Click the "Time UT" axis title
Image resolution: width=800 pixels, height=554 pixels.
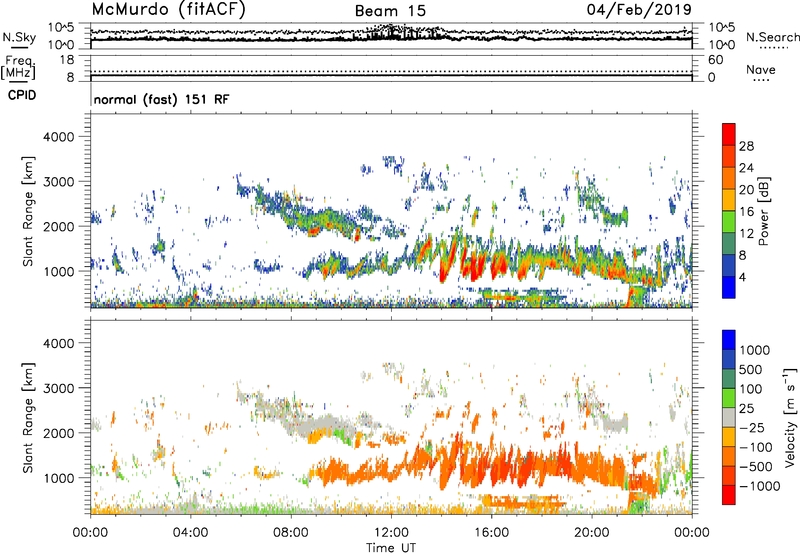[391, 548]
